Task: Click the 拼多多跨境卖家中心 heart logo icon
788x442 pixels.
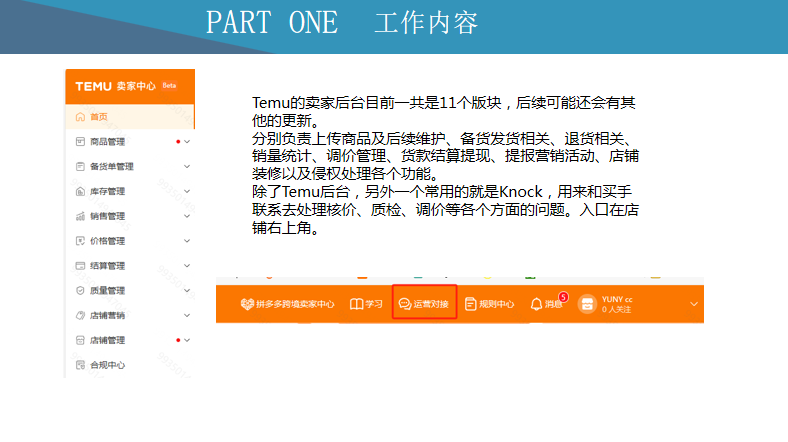Action: coord(247,304)
